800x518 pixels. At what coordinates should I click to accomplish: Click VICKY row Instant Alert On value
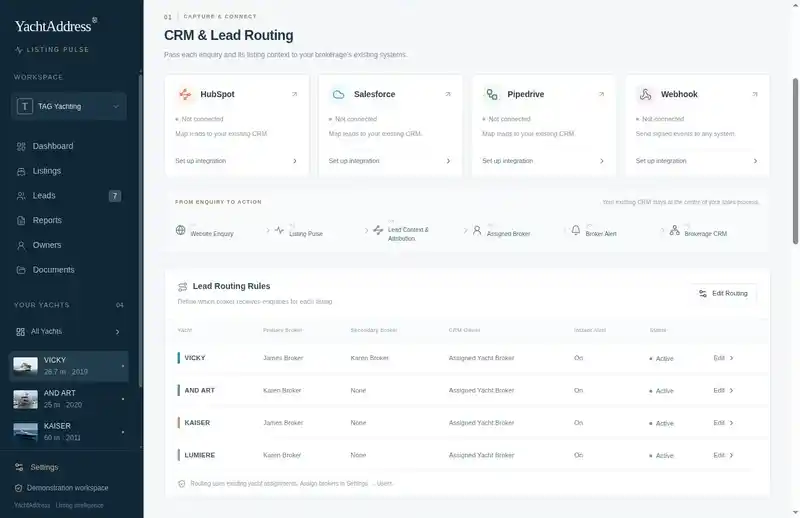(x=578, y=358)
